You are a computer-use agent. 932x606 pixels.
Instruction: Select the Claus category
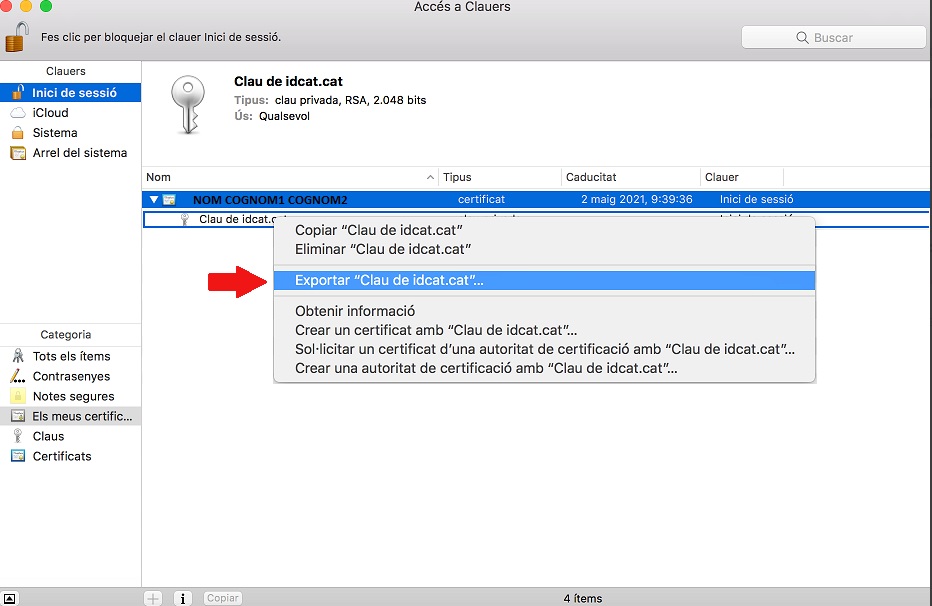(48, 436)
